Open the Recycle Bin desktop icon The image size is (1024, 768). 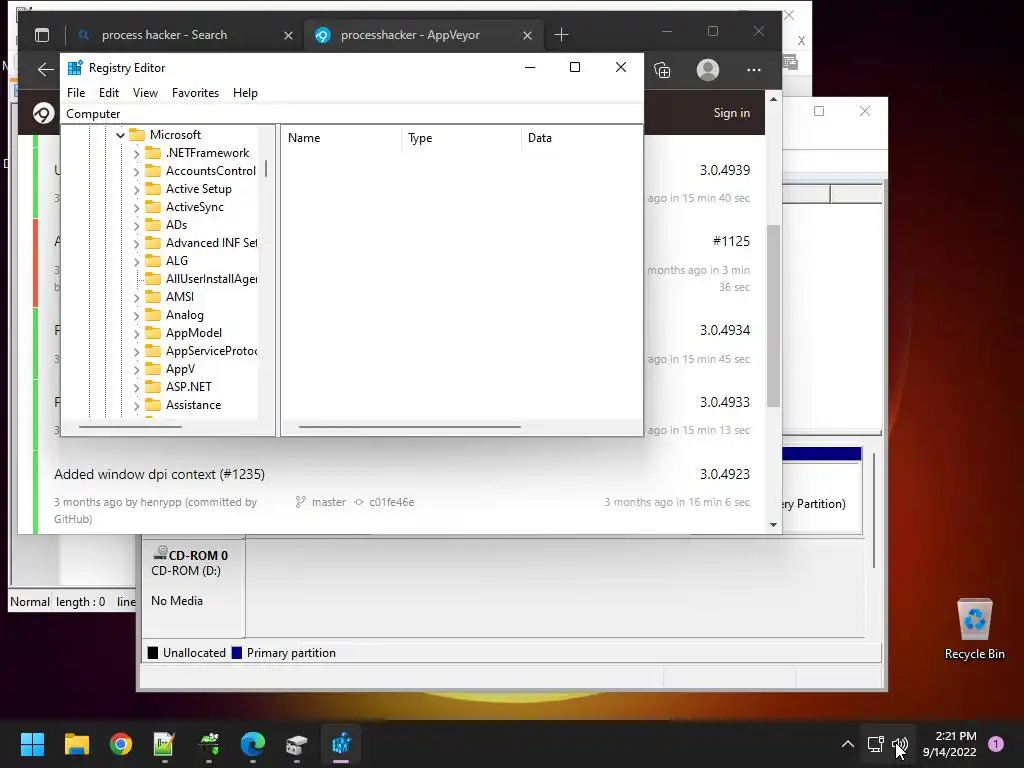pos(974,628)
